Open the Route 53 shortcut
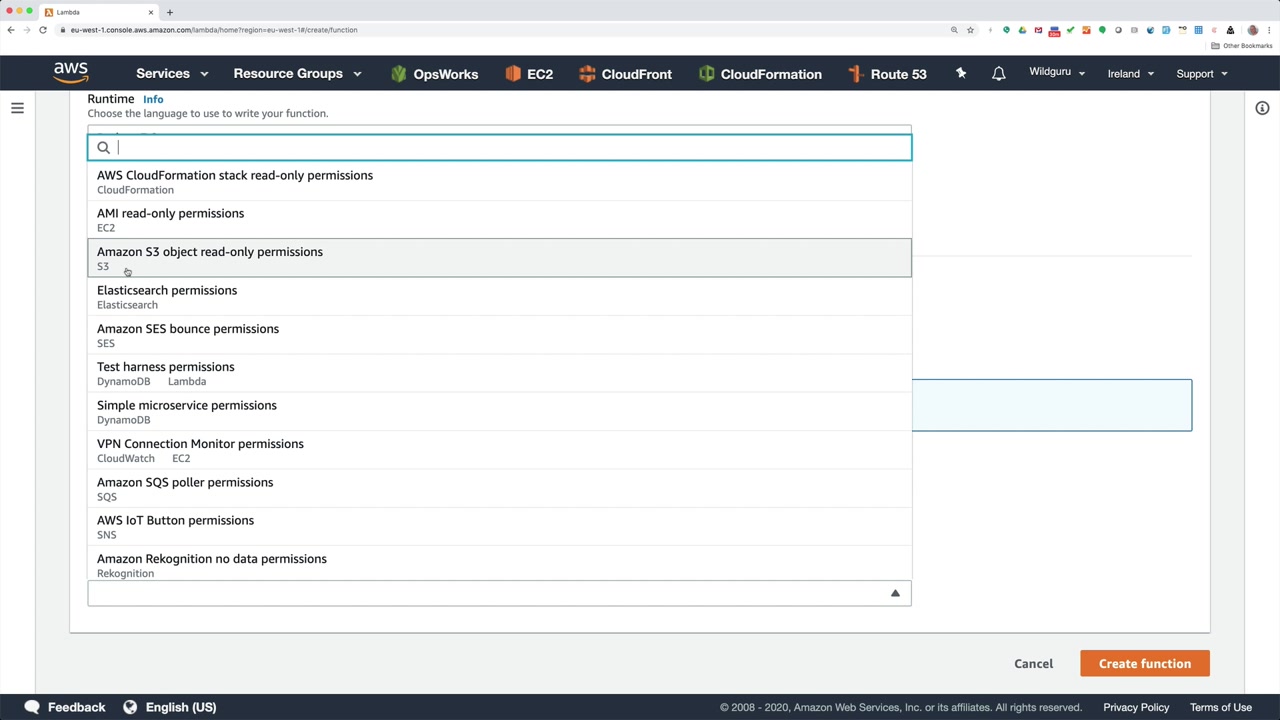 tap(887, 74)
